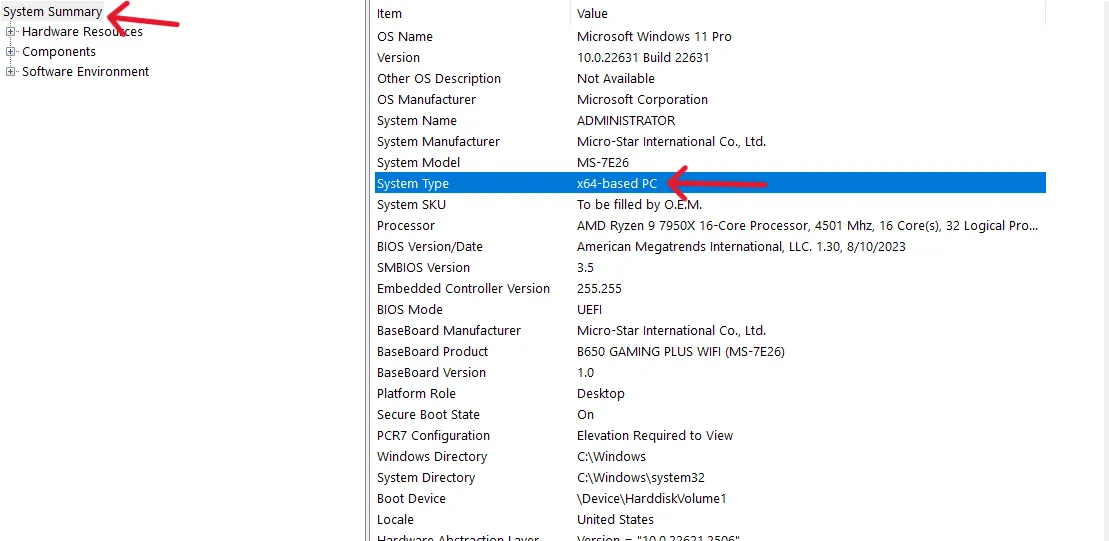Expand the Software Environment tree node
The image size is (1109, 541).
(x=11, y=72)
